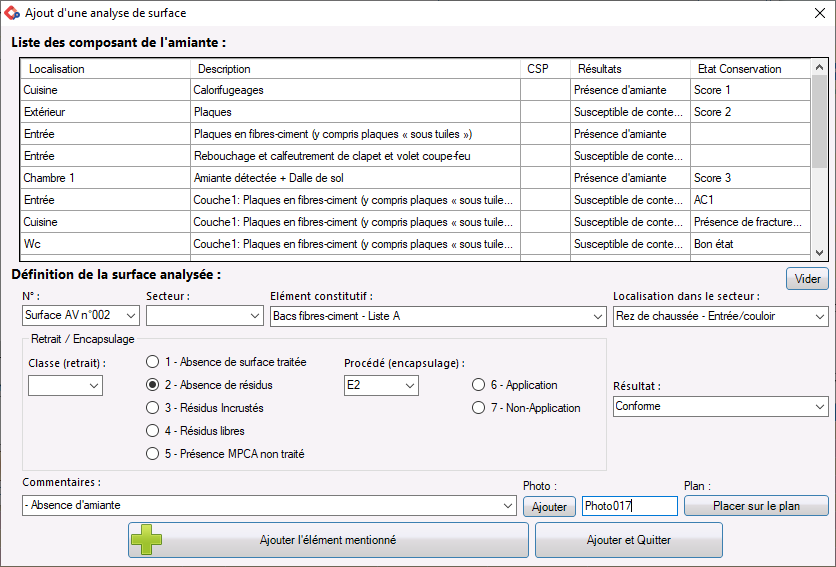Click the list scrollbar up arrow
The image size is (836, 567).
pyautogui.click(x=819, y=67)
